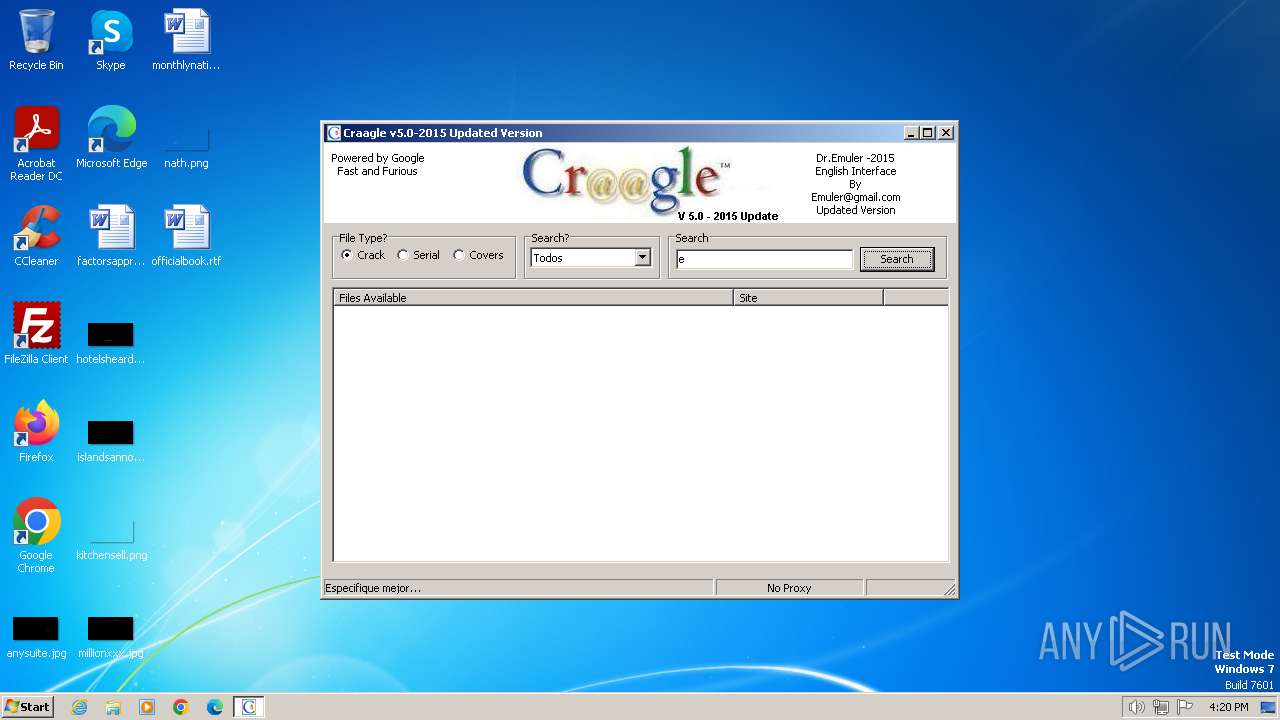
Task: Click the Action Center flag icon
Action: coord(1185,707)
